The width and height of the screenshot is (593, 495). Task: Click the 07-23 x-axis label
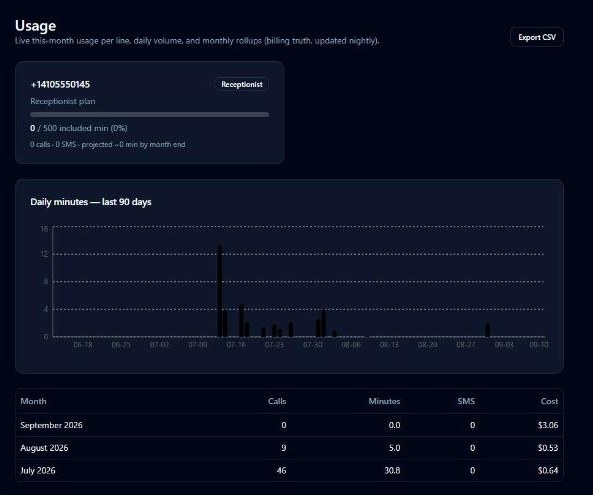tap(274, 344)
